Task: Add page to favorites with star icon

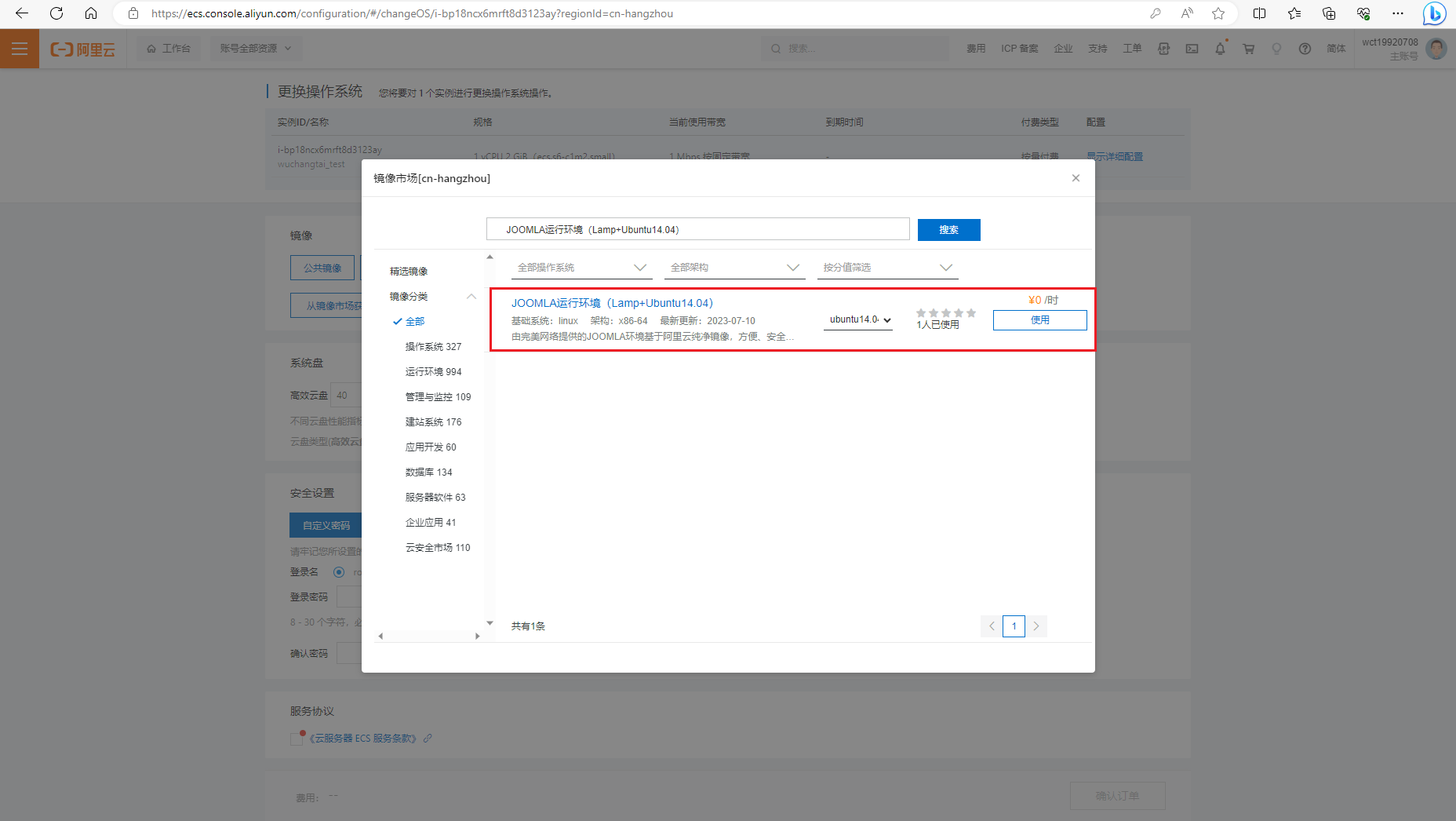Action: (1218, 13)
